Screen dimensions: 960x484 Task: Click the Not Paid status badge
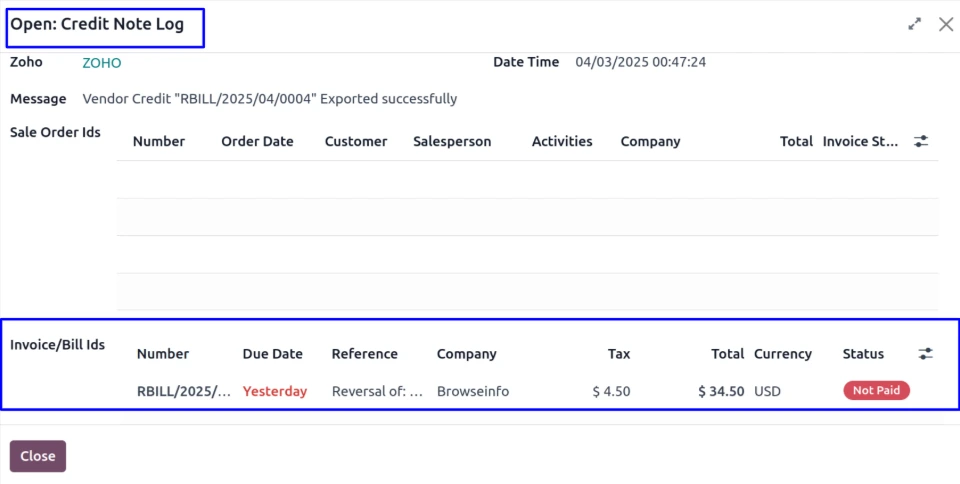[876, 391]
